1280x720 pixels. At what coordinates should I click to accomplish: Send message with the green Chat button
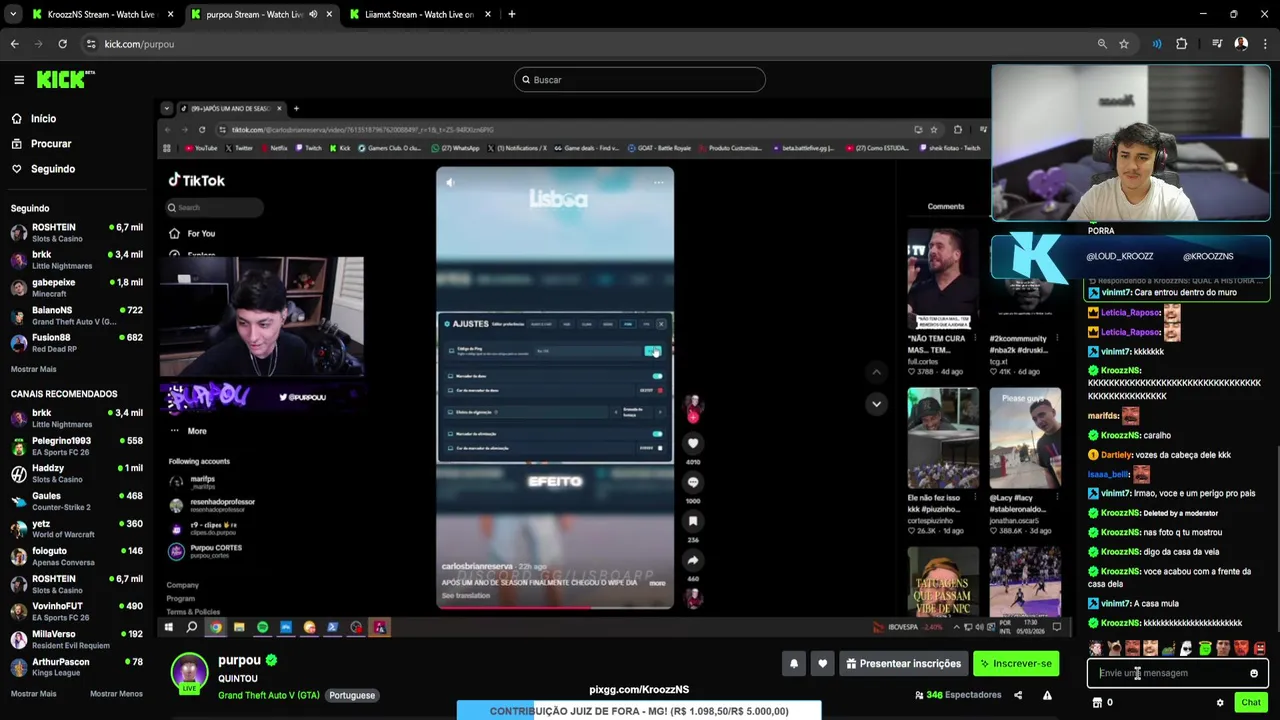click(x=1251, y=703)
